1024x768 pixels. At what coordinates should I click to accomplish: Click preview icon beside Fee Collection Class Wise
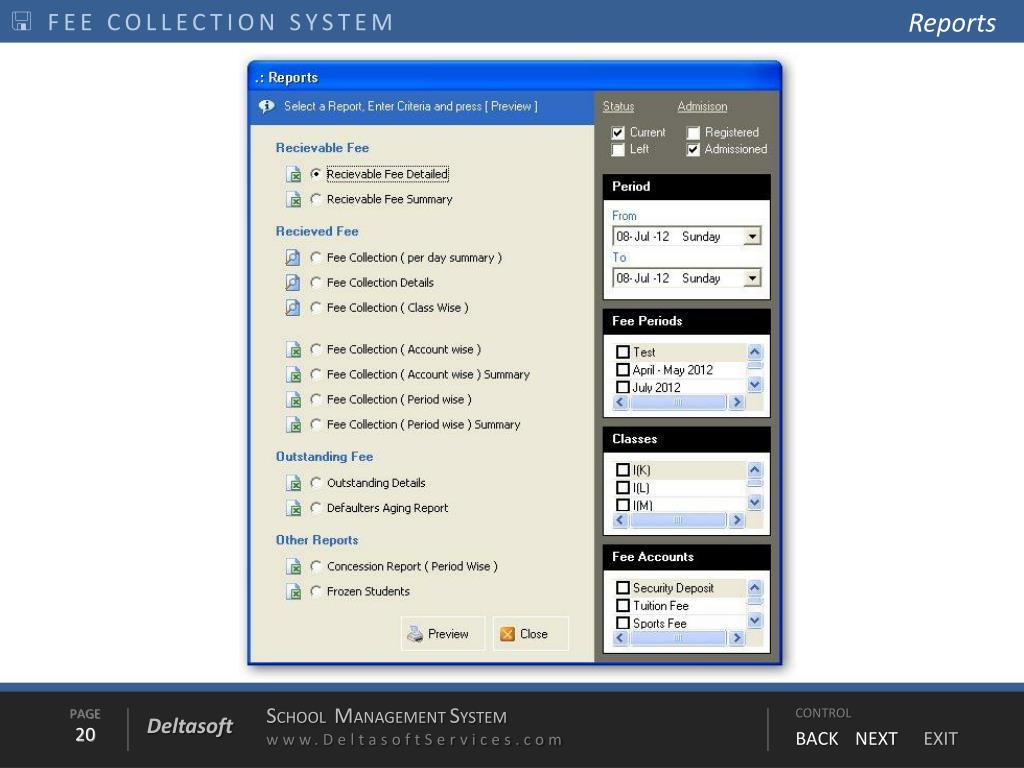[x=293, y=308]
